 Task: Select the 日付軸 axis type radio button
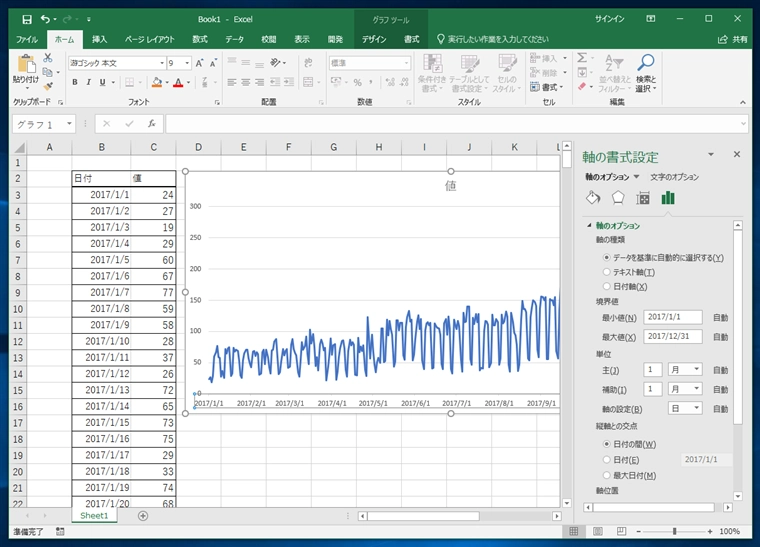pyautogui.click(x=607, y=286)
